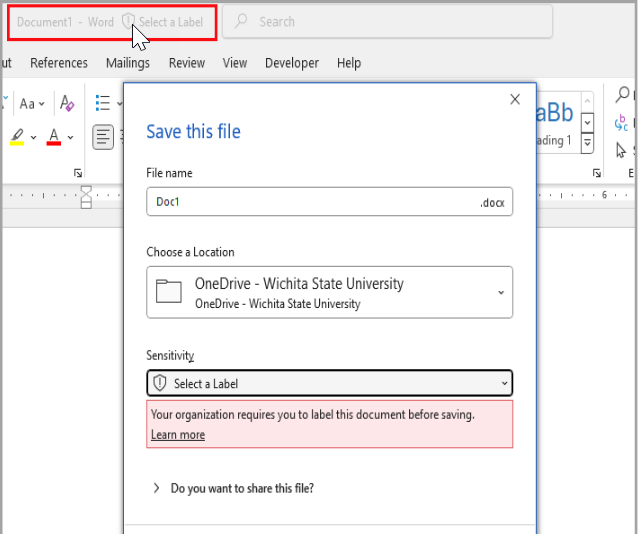Click Clear All Formatting icon
The width and height of the screenshot is (638, 534).
[67, 103]
